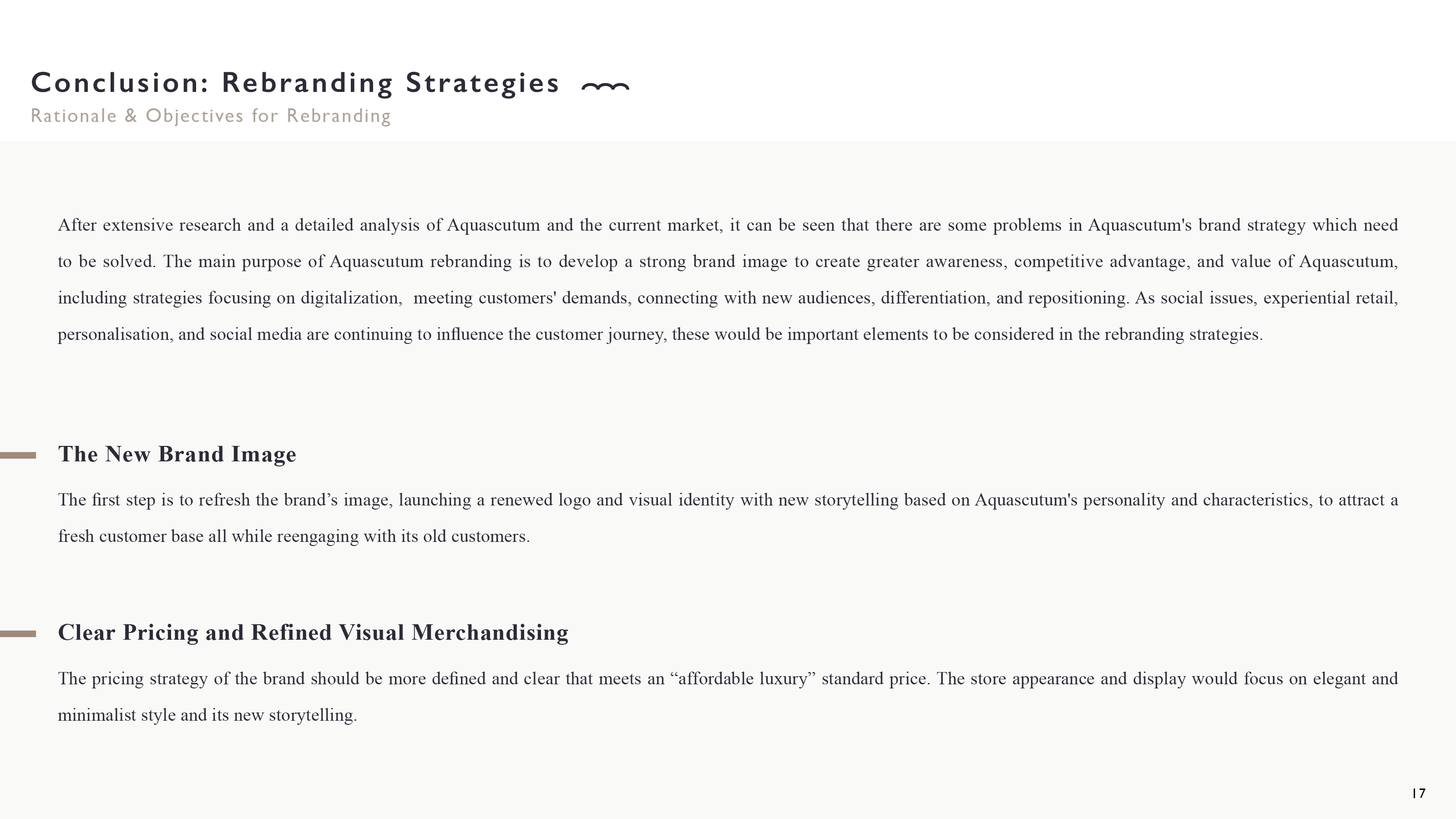Screen dimensions: 1456x819
Task: Click the Clear Pricing and Refined Visual Merchandising heading
Action: (x=313, y=632)
